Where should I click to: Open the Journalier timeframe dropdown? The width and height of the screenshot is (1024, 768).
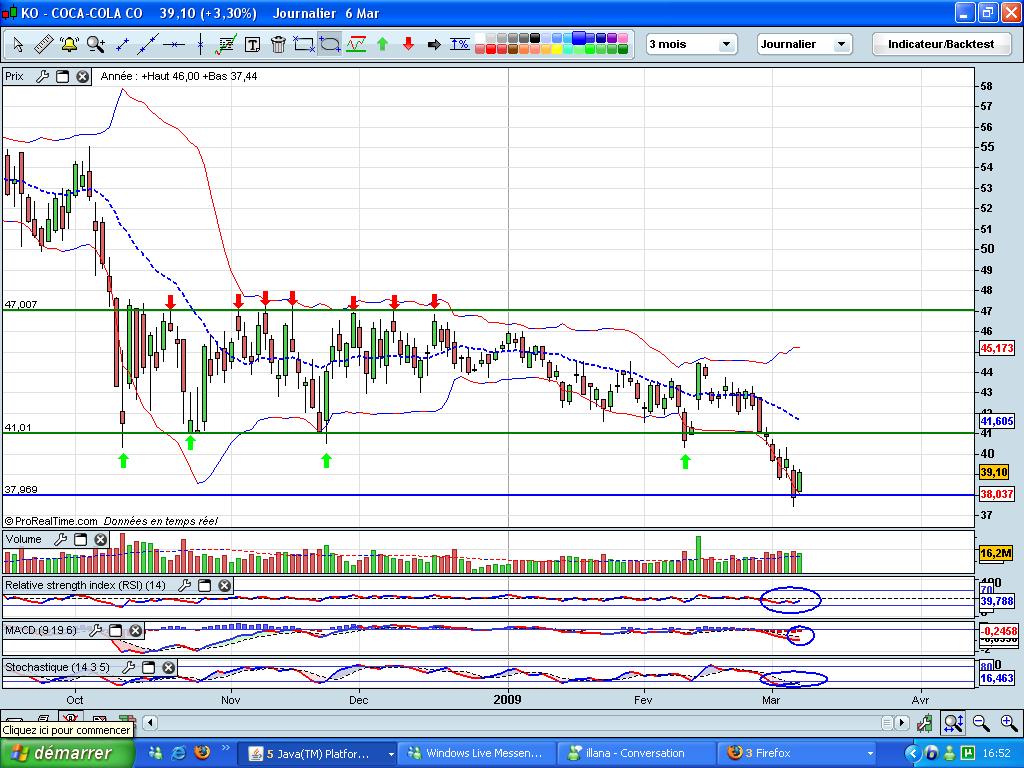[805, 44]
